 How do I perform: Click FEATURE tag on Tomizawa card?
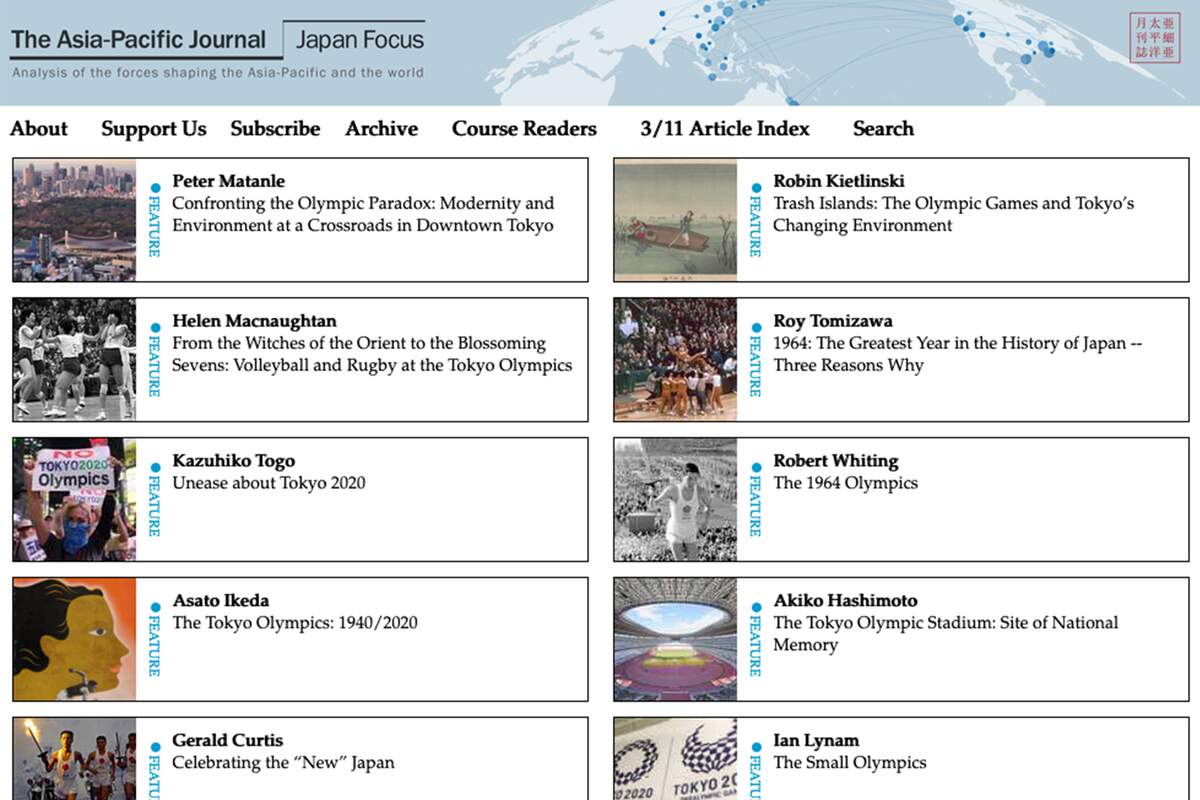click(756, 361)
